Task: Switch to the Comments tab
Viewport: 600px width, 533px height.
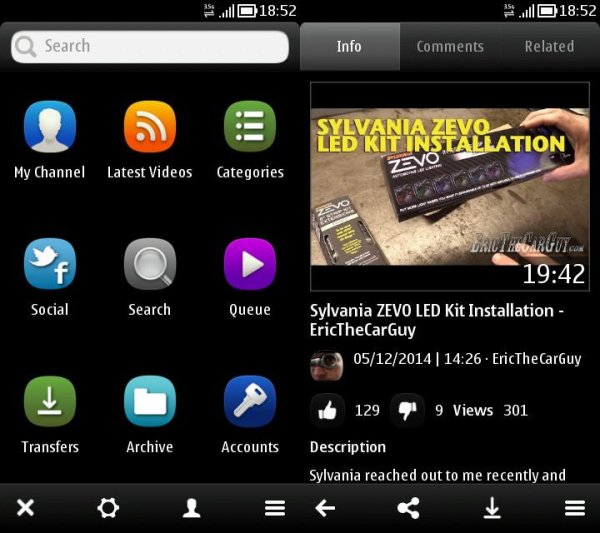Action: click(x=450, y=47)
